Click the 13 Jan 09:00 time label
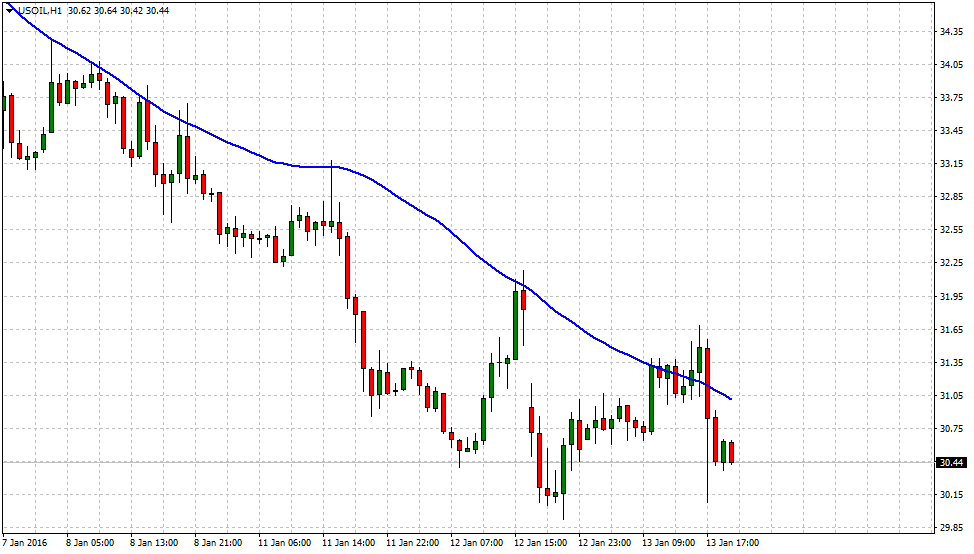Image resolution: width=974 pixels, height=554 pixels. click(668, 543)
